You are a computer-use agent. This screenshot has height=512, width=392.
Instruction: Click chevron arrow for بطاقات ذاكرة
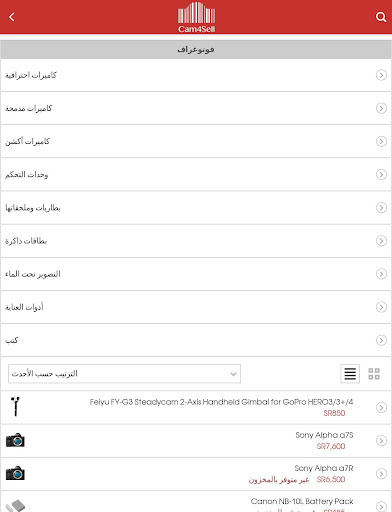pyautogui.click(x=381, y=241)
